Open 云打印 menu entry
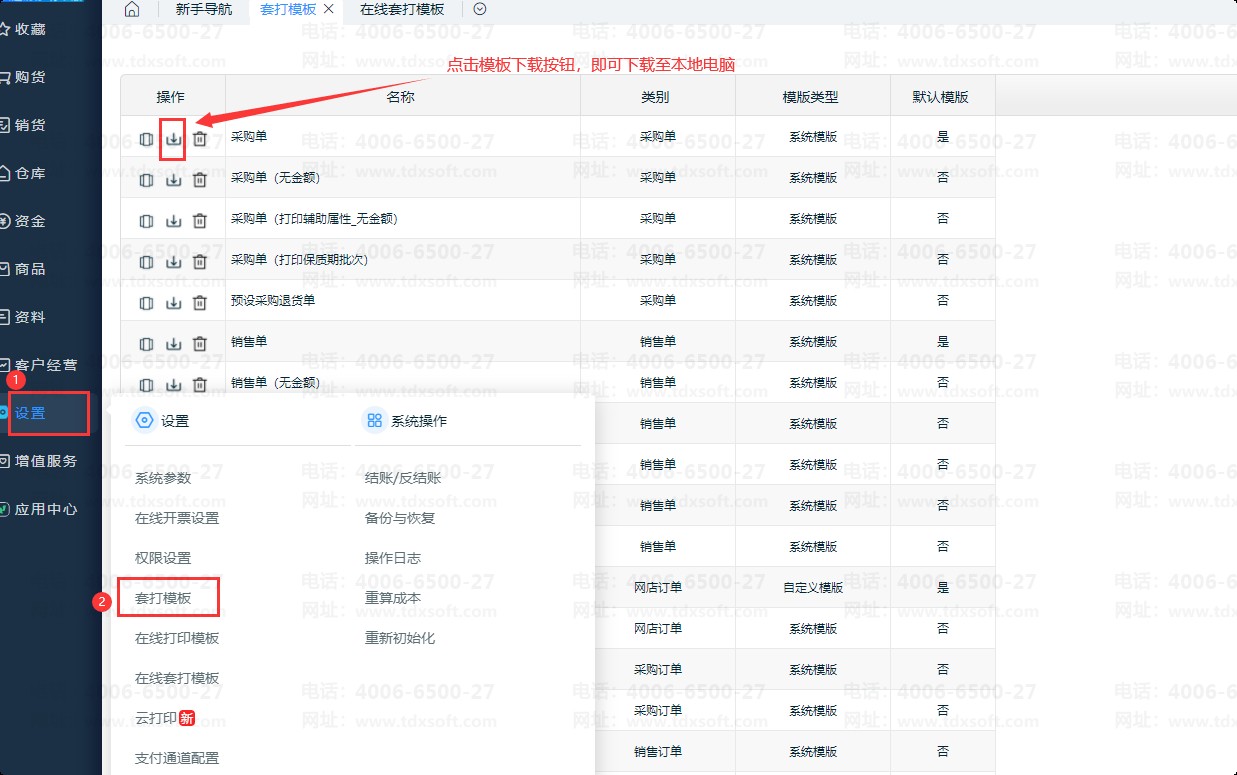 pyautogui.click(x=156, y=718)
